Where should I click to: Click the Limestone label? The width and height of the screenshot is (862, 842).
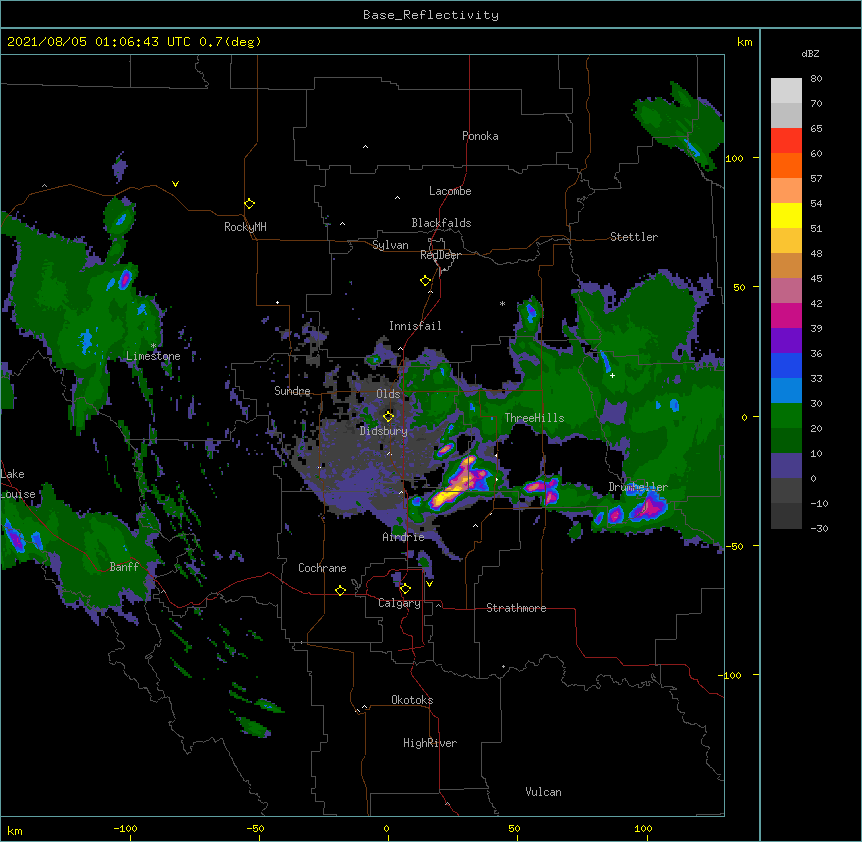[x=153, y=356]
